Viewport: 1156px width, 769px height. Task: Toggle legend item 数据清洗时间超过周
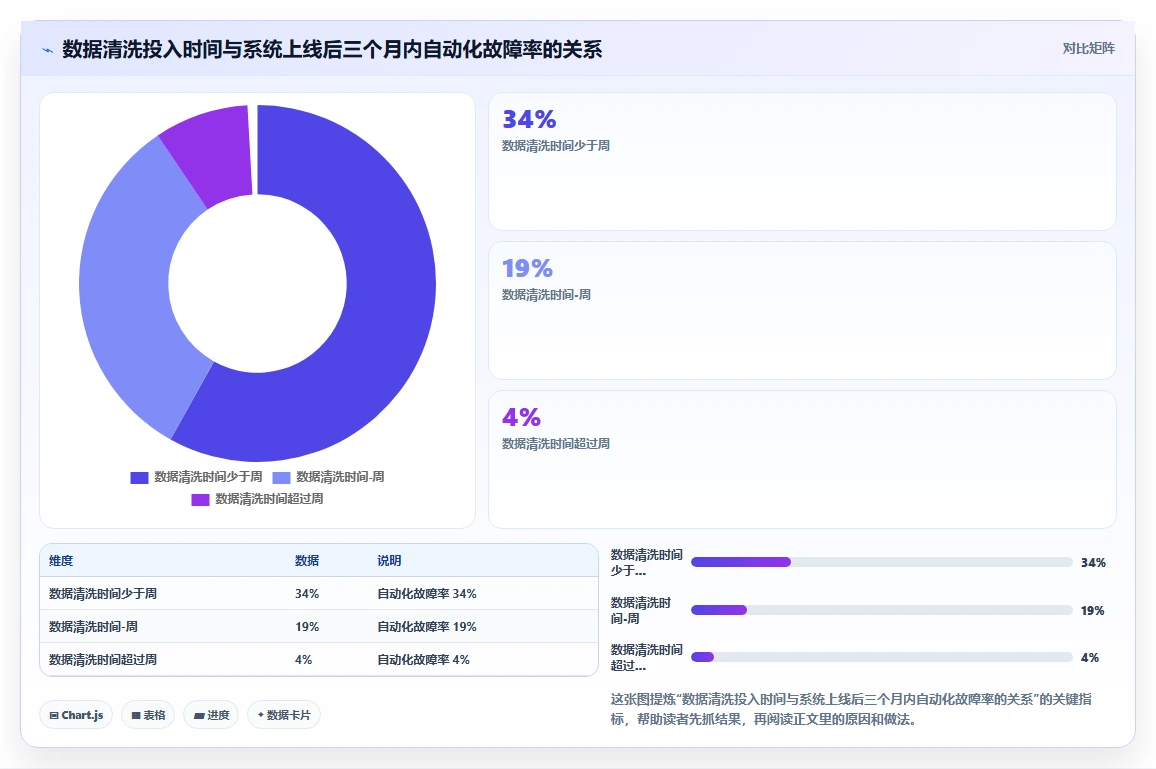click(x=257, y=499)
